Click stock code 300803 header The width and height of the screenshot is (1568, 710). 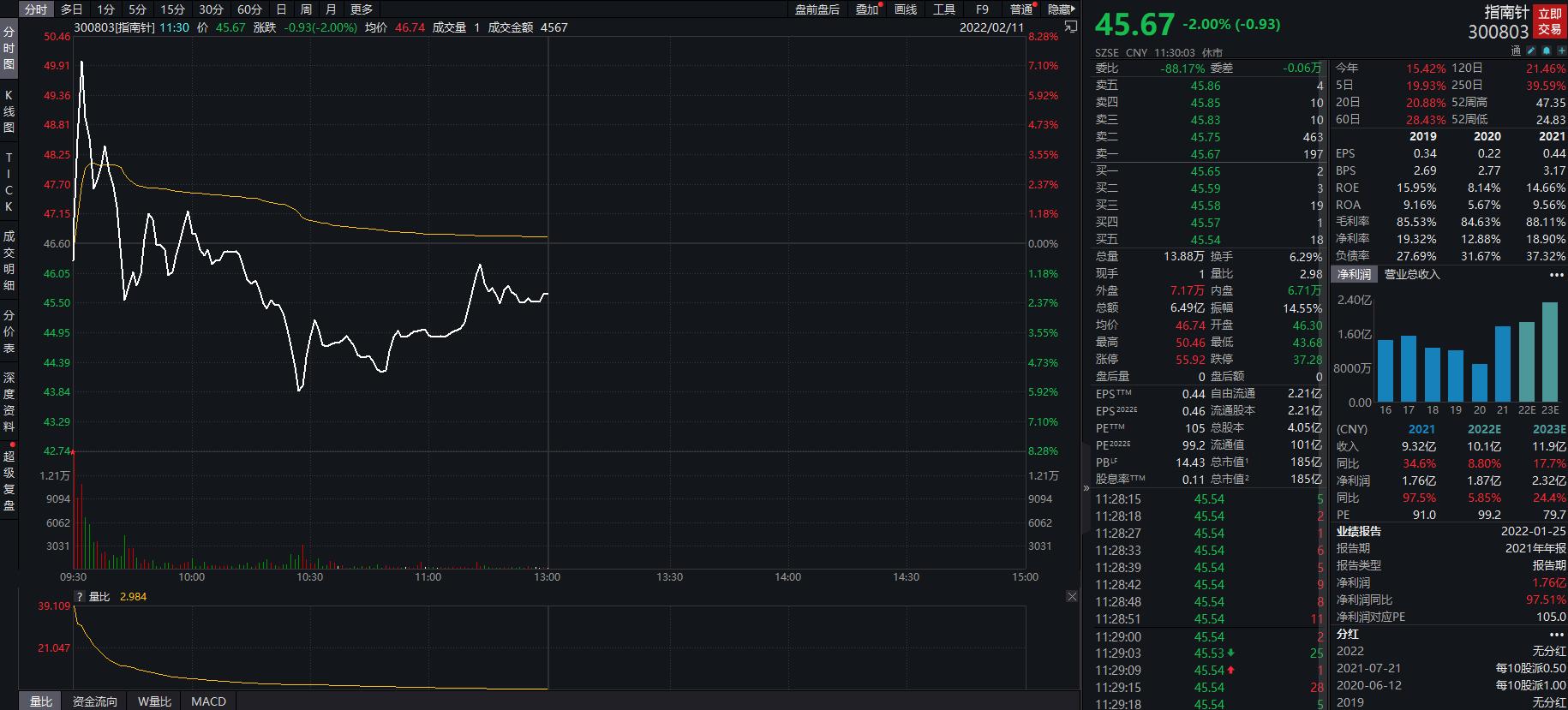pos(1498,32)
